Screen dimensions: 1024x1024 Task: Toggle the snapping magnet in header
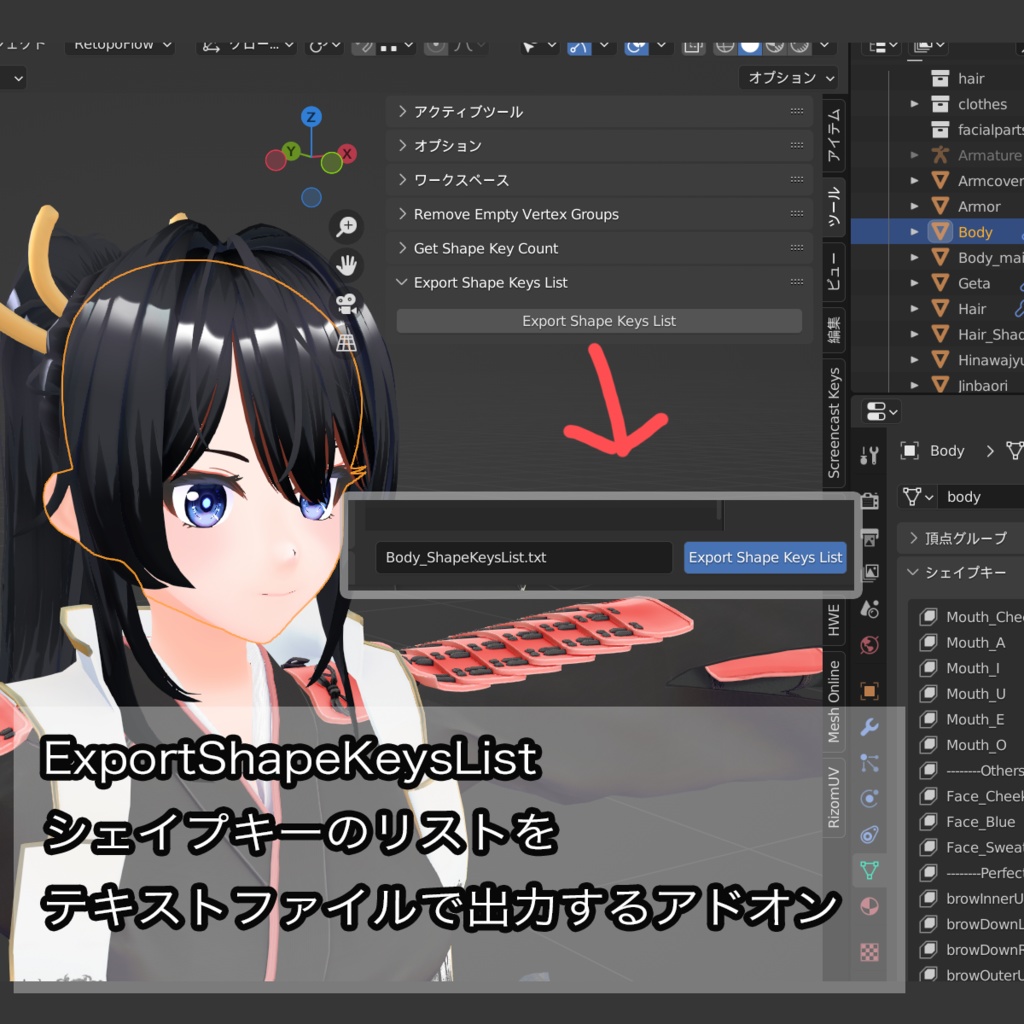click(363, 47)
